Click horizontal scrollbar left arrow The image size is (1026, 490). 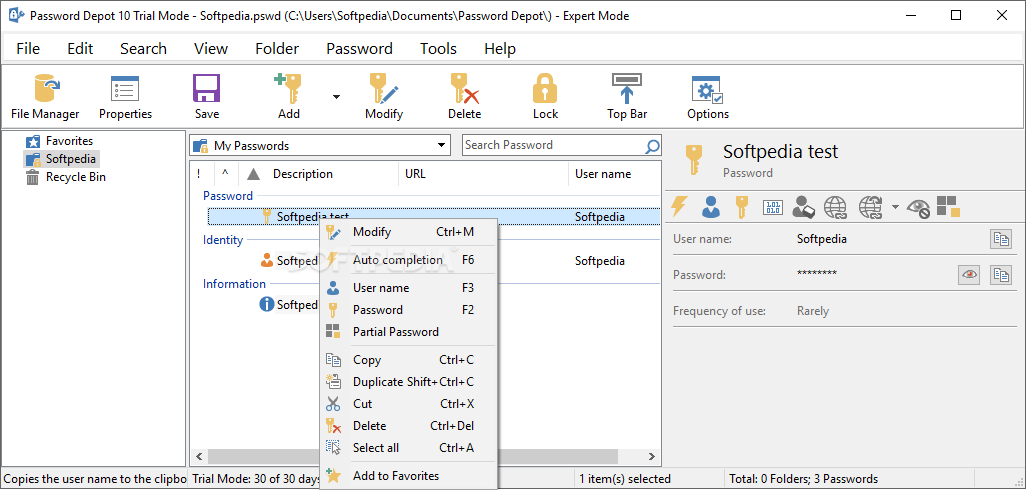(x=200, y=457)
